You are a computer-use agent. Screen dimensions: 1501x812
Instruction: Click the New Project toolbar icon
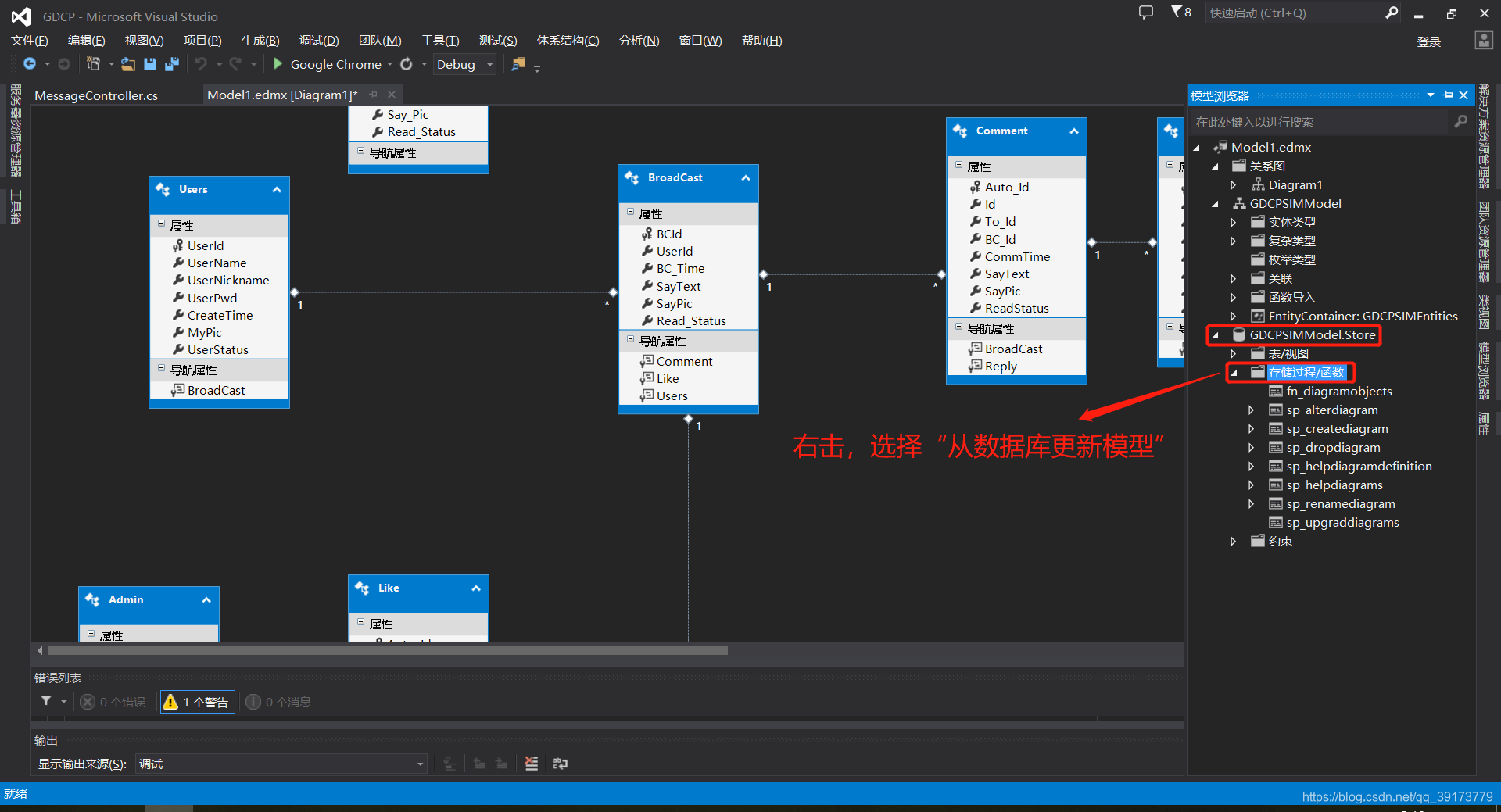[x=93, y=64]
